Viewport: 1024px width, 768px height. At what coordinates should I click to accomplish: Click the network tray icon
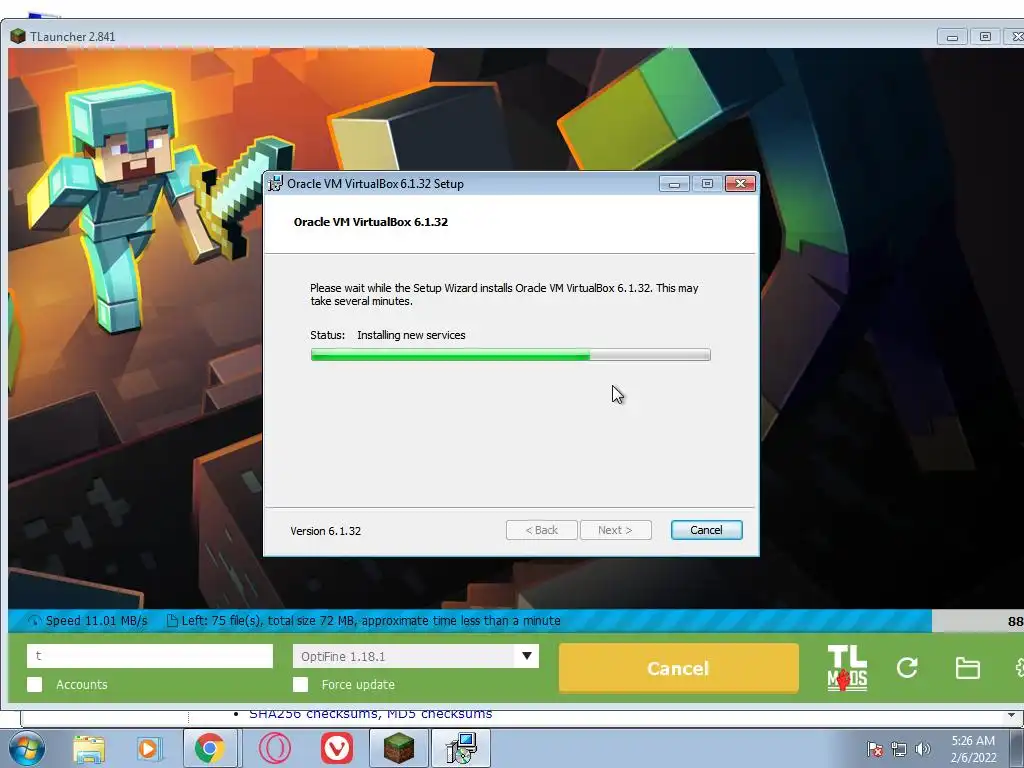click(x=899, y=749)
